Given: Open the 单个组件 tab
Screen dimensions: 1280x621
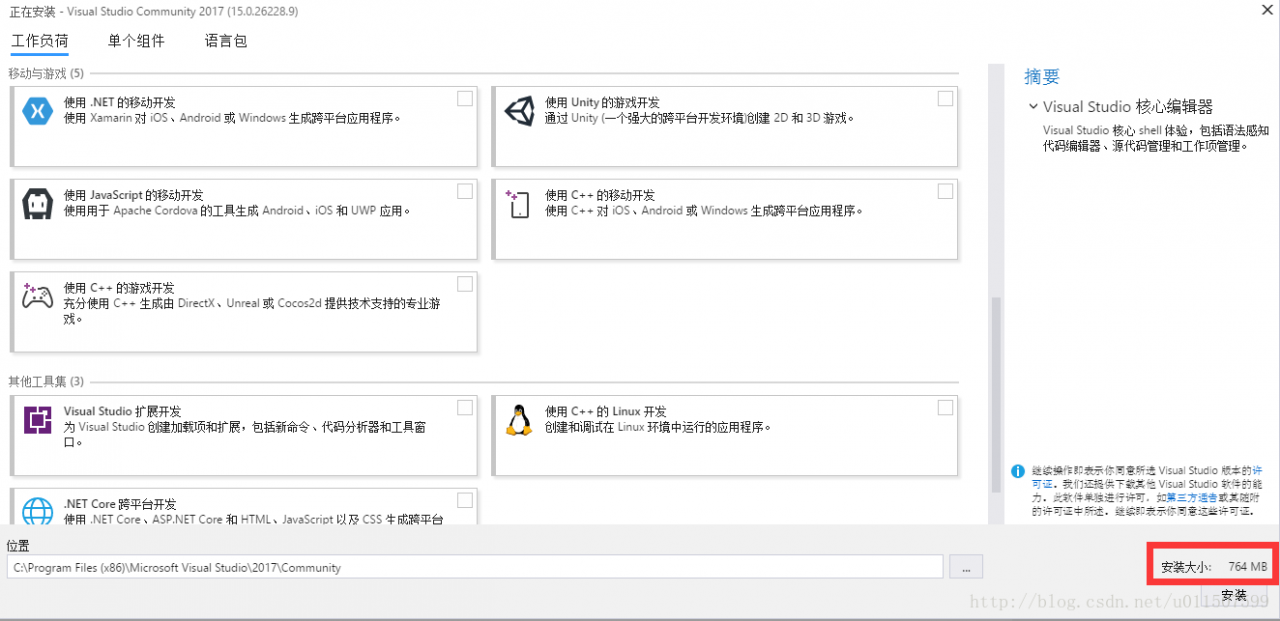Looking at the screenshot, I should [x=136, y=41].
